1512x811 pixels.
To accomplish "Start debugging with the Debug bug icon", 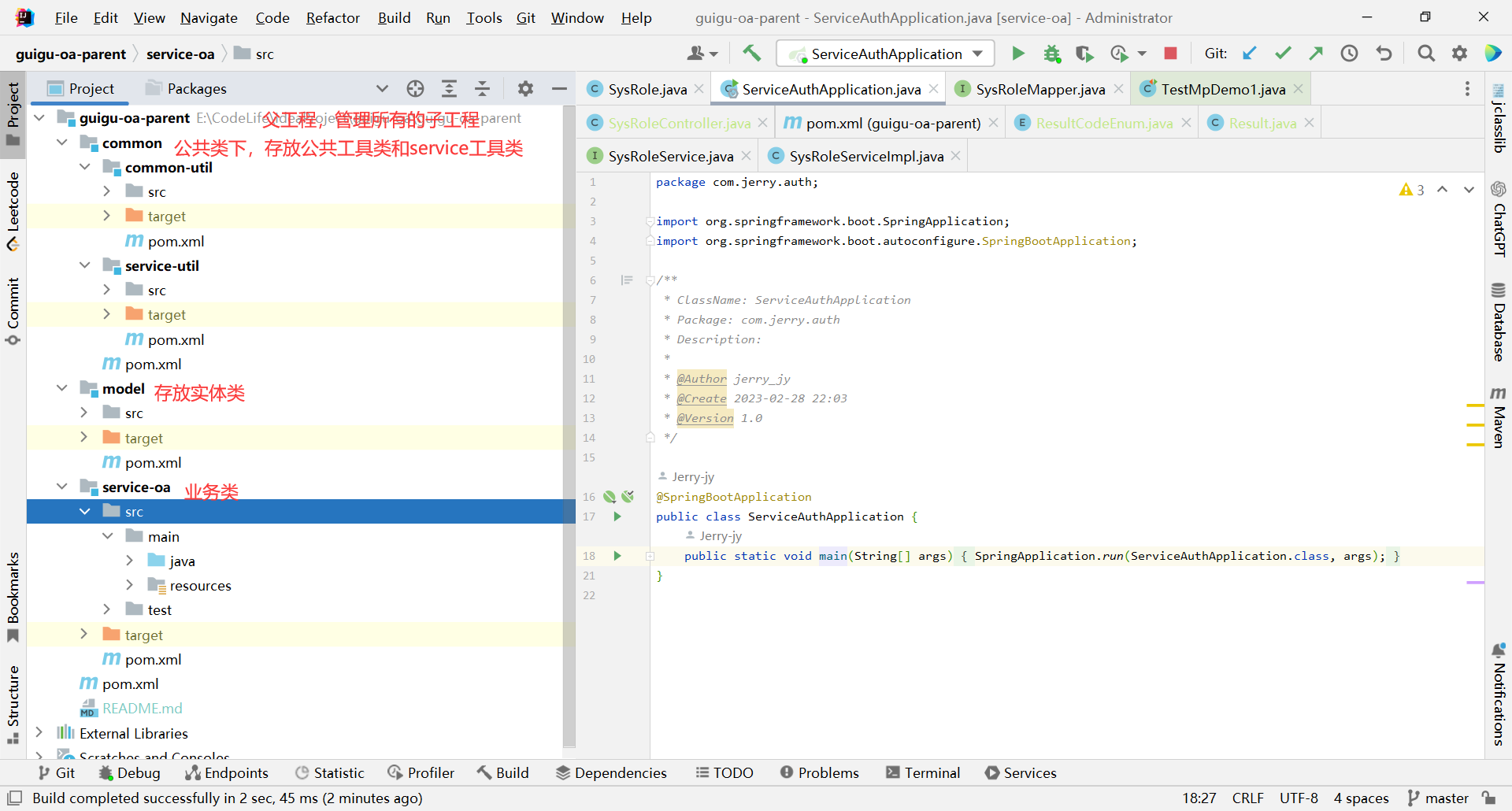I will (x=1051, y=54).
